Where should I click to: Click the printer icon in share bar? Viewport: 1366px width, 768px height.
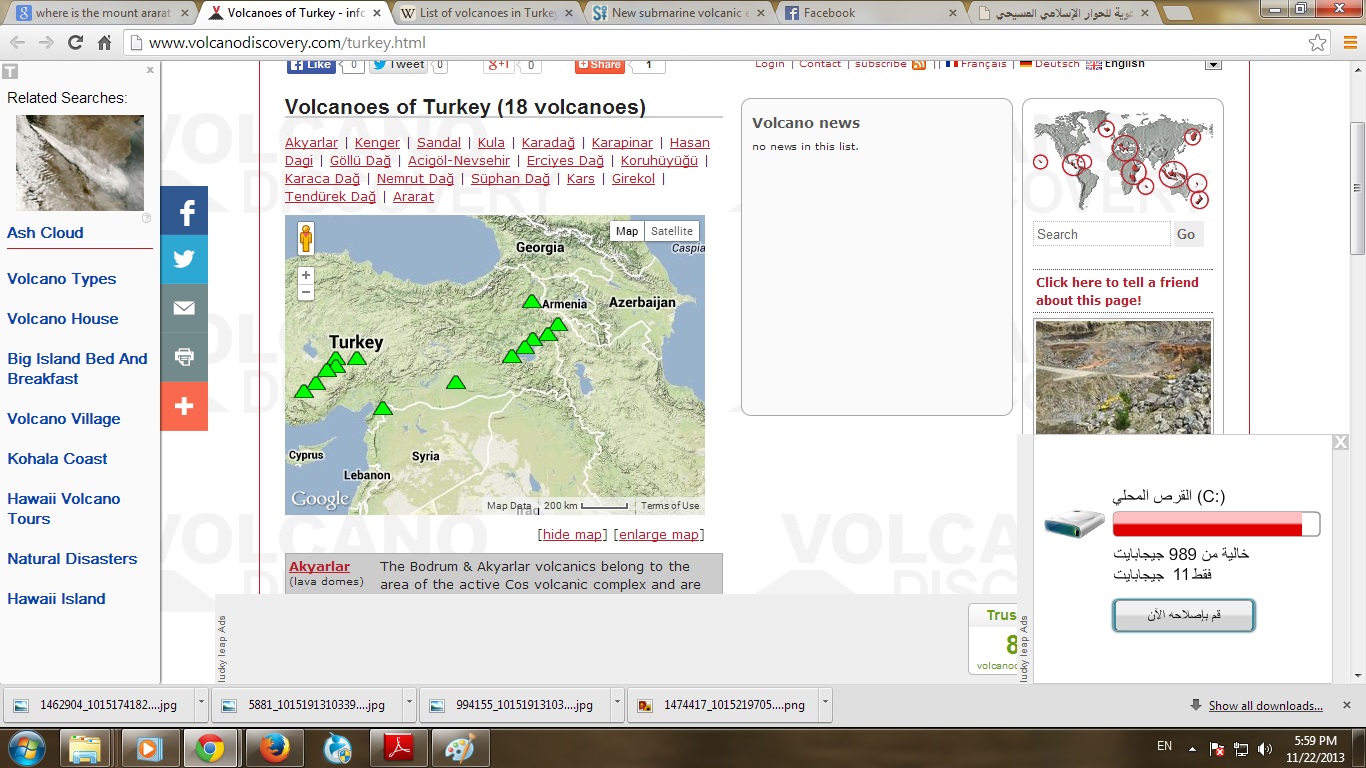point(184,357)
